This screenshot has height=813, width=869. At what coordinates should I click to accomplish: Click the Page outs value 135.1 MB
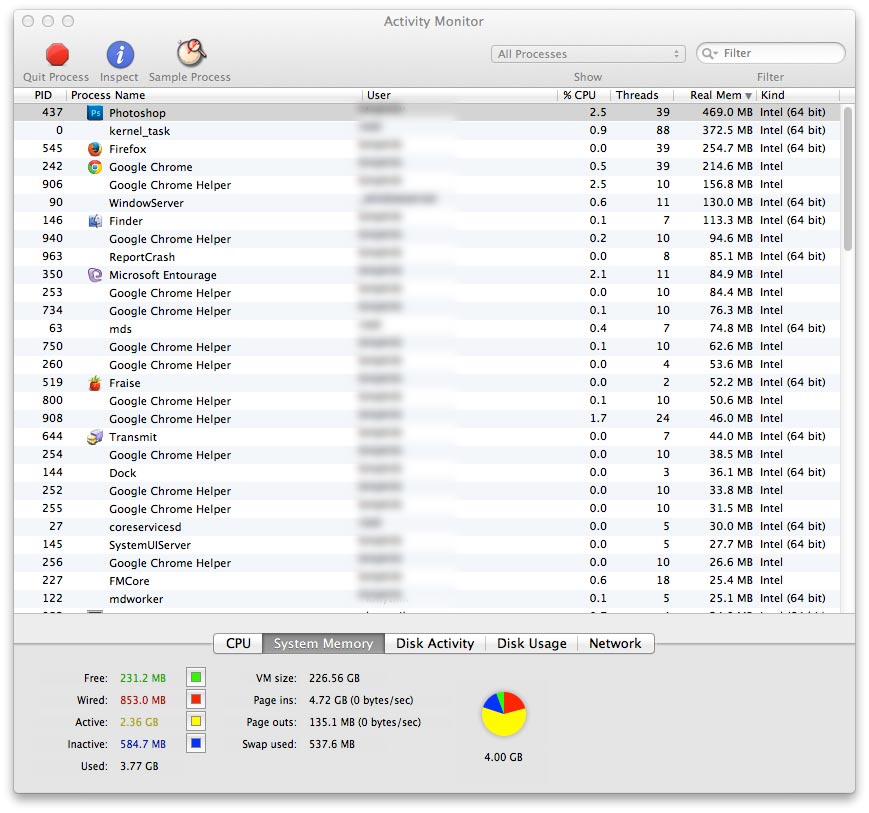coord(365,723)
